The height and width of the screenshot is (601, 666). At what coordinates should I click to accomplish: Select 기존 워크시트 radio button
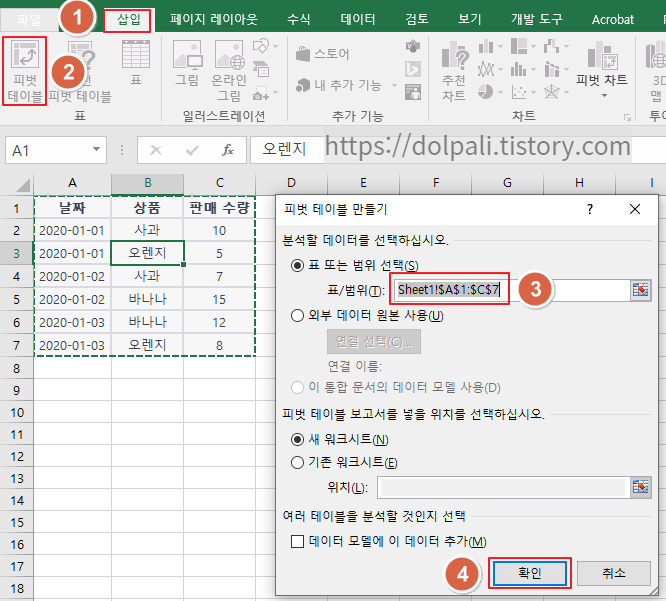click(297, 462)
